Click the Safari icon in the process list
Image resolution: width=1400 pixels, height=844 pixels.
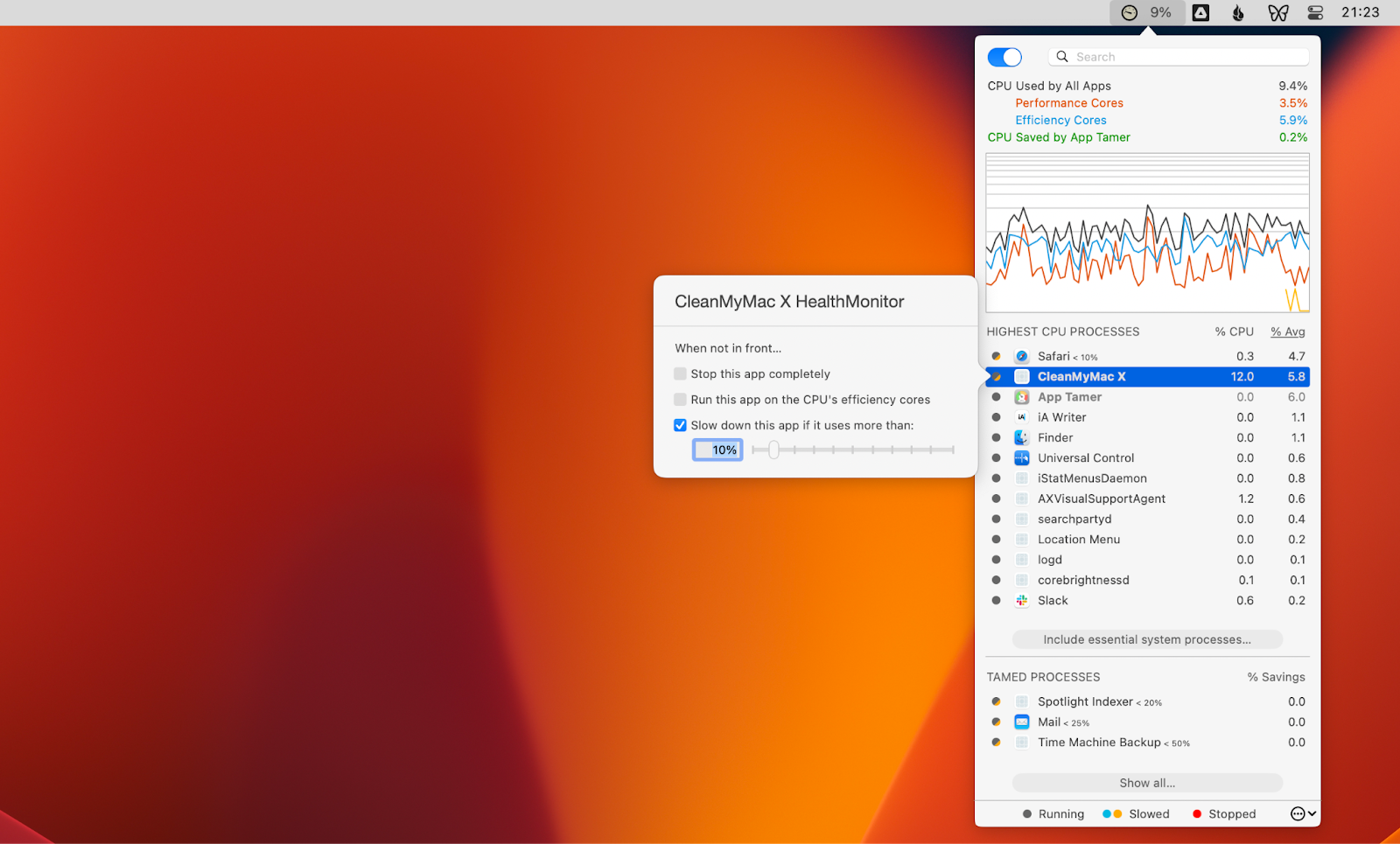tap(1021, 356)
